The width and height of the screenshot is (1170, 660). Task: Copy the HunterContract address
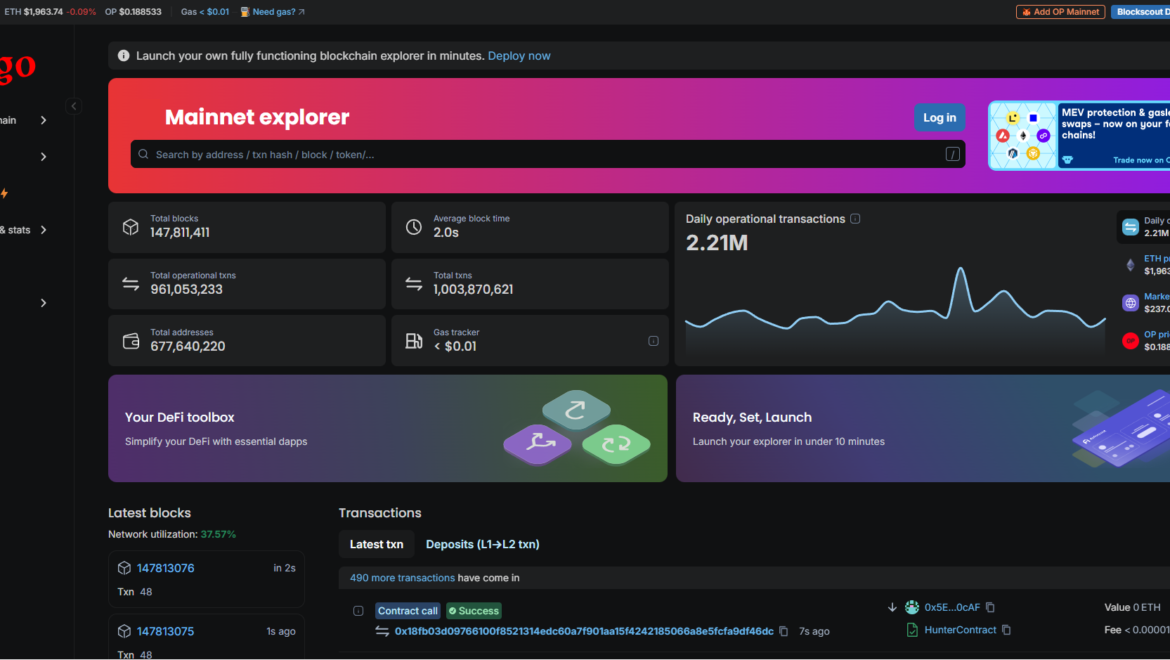pyautogui.click(x=1007, y=630)
